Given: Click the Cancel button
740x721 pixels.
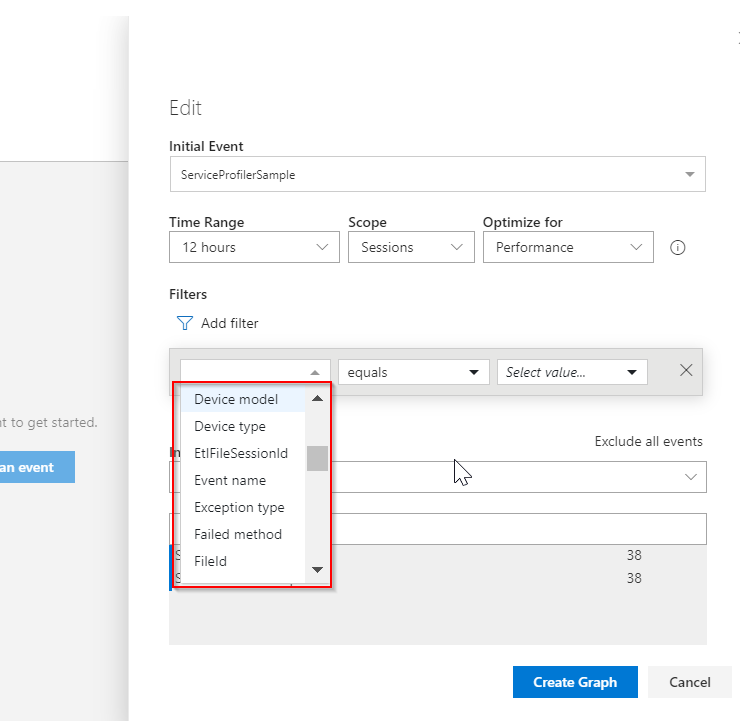Looking at the screenshot, I should [689, 682].
